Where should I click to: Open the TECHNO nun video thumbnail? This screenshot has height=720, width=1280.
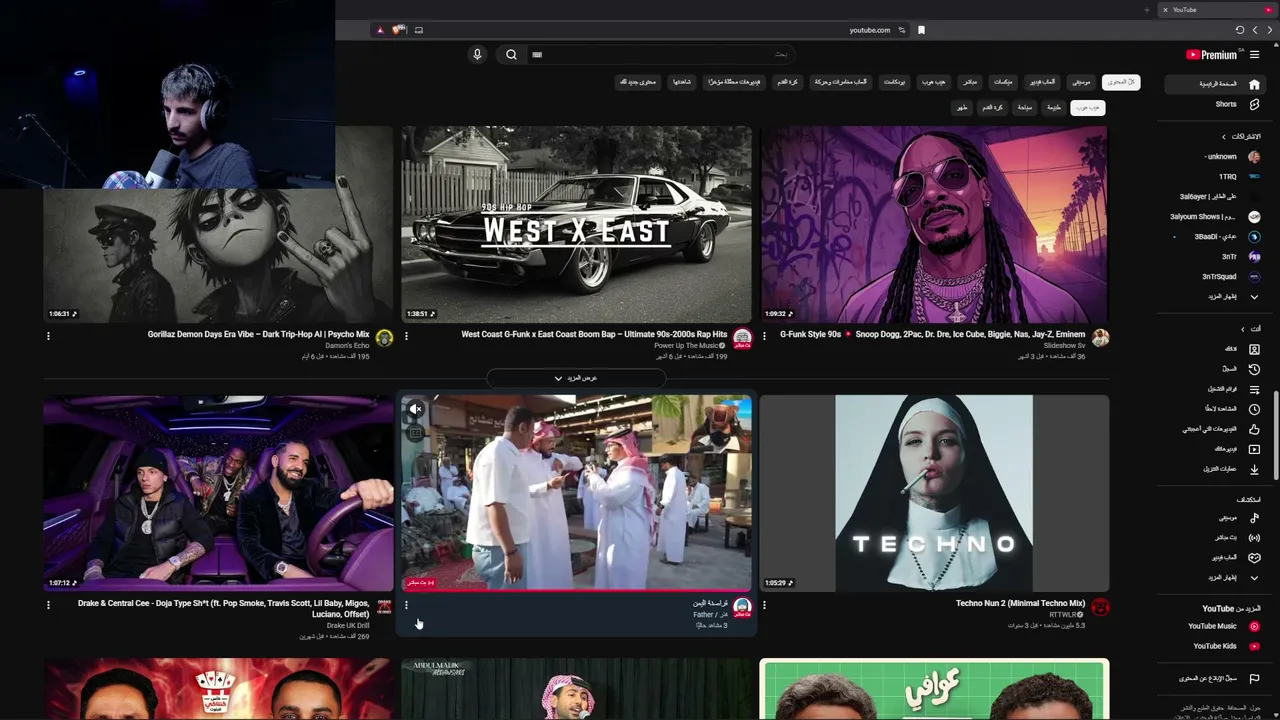[934, 493]
